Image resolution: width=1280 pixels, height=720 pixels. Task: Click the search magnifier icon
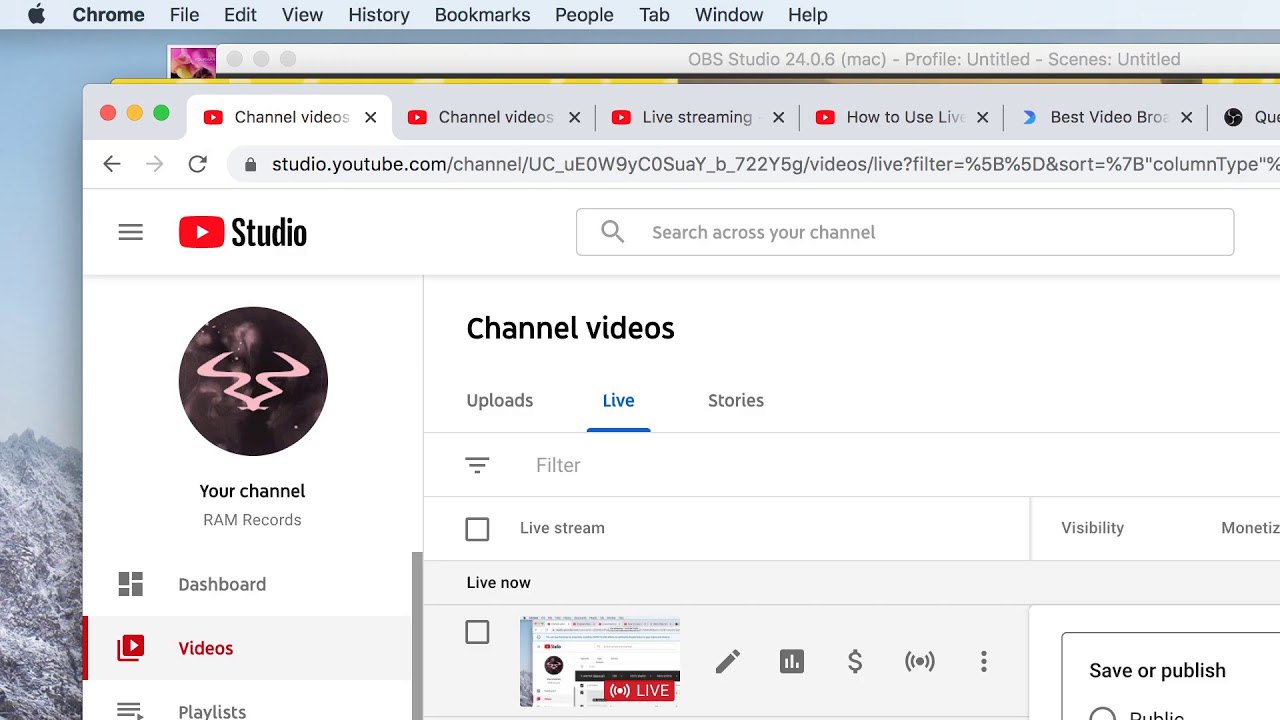[613, 232]
